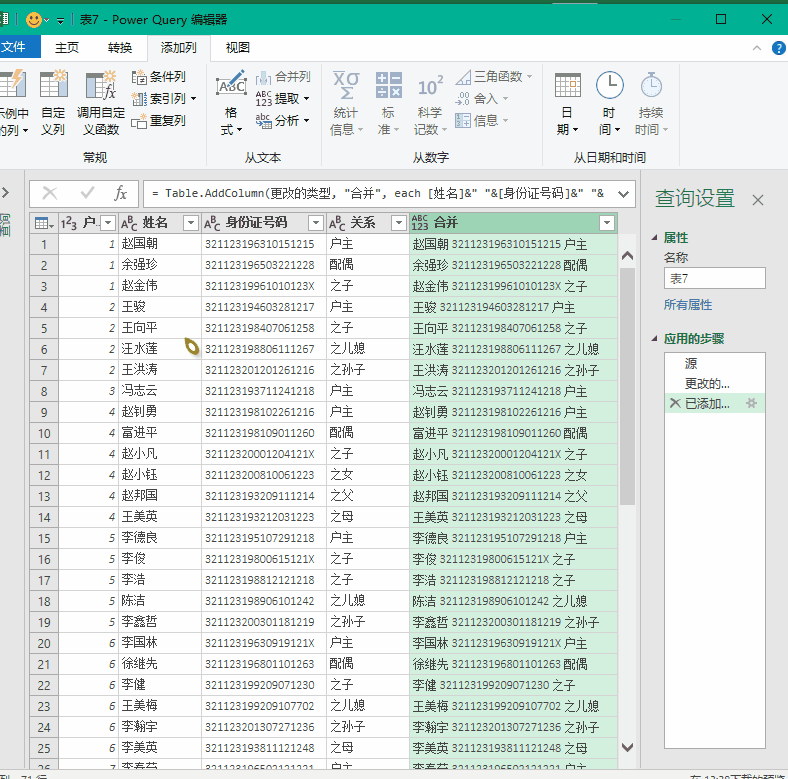Screen dimensions: 788x779
Task: Confirm formula with checkmark button
Action: pyautogui.click(x=87, y=193)
